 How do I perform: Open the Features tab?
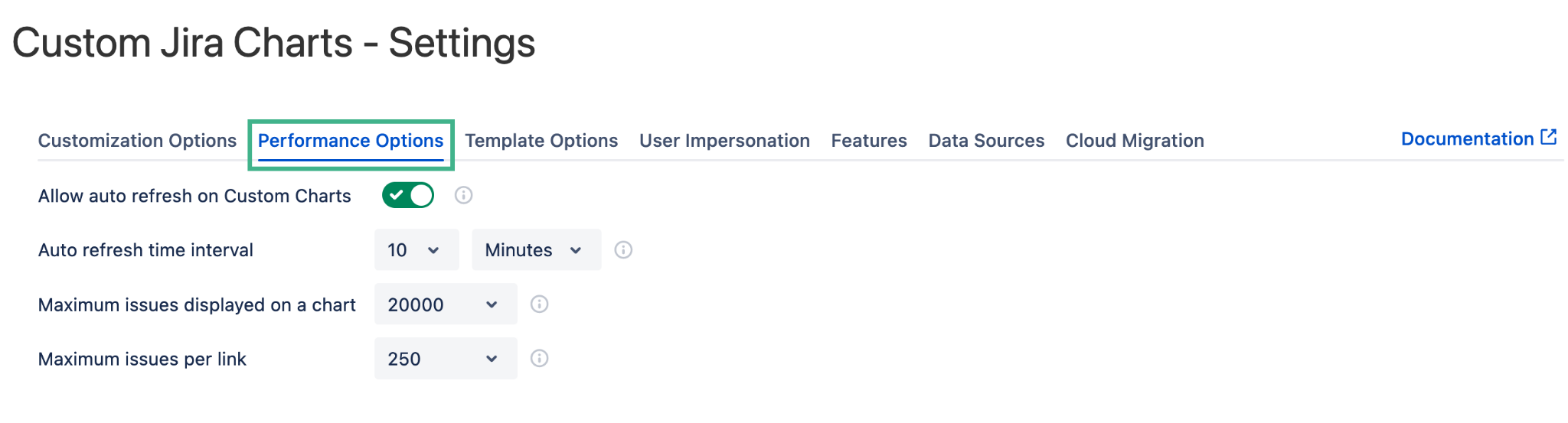click(x=869, y=141)
